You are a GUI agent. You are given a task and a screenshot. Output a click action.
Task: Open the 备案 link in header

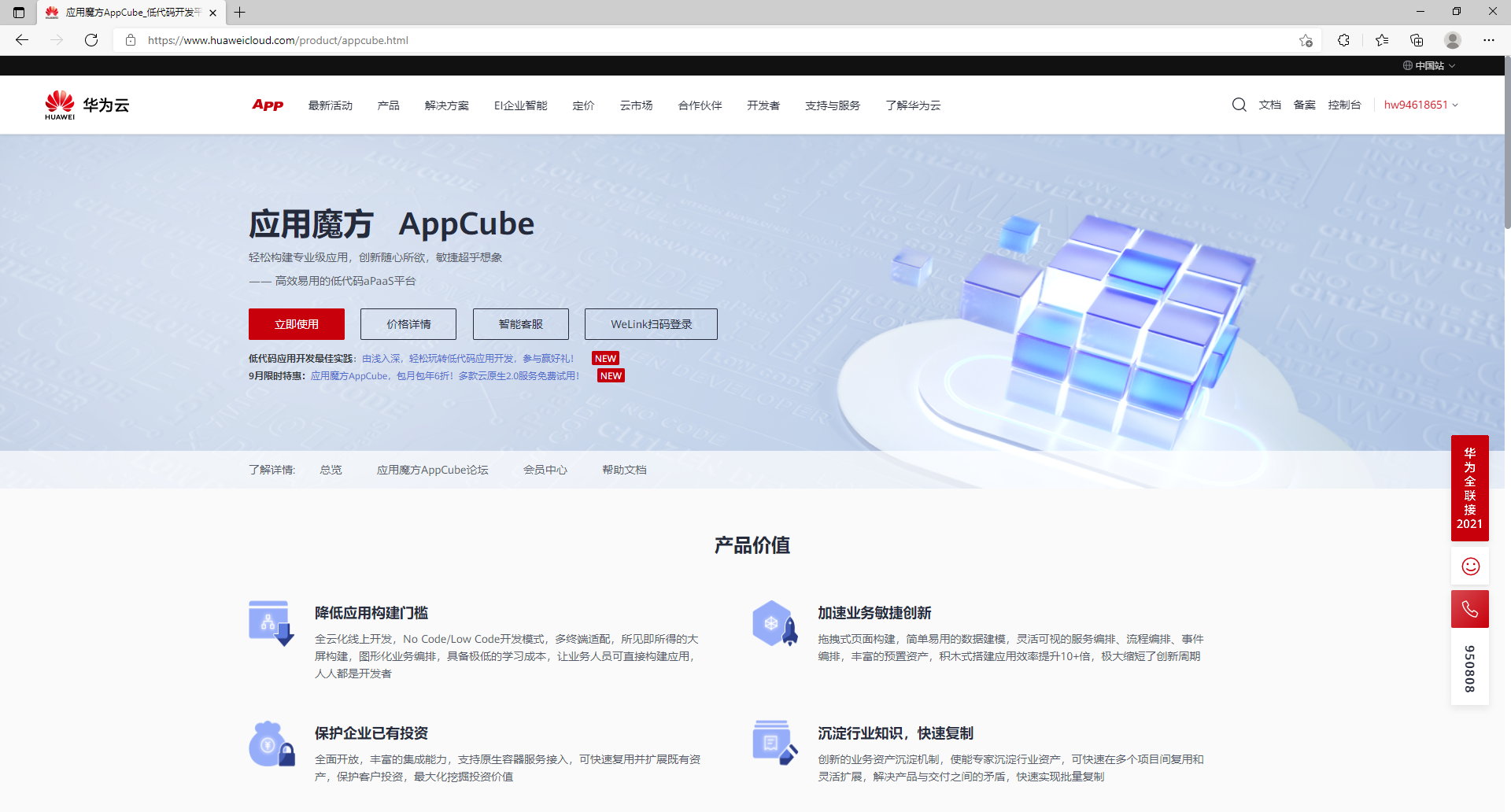click(1305, 105)
